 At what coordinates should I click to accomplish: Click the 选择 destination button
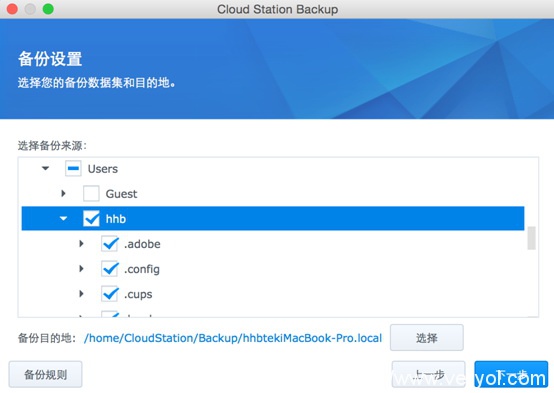(426, 338)
